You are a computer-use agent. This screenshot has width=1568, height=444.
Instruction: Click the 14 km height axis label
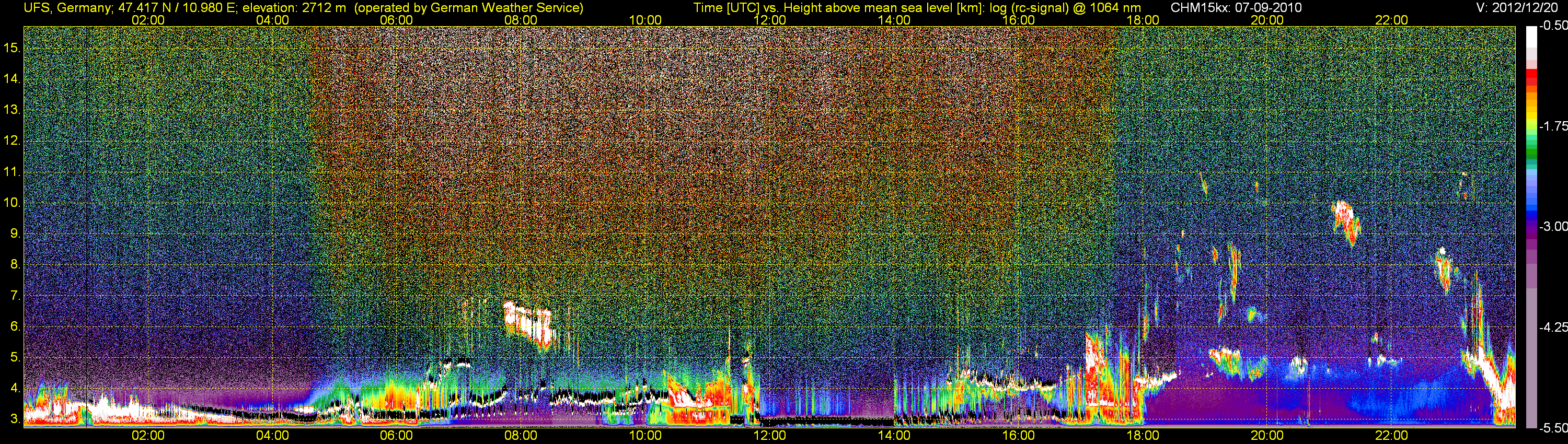tap(11, 78)
